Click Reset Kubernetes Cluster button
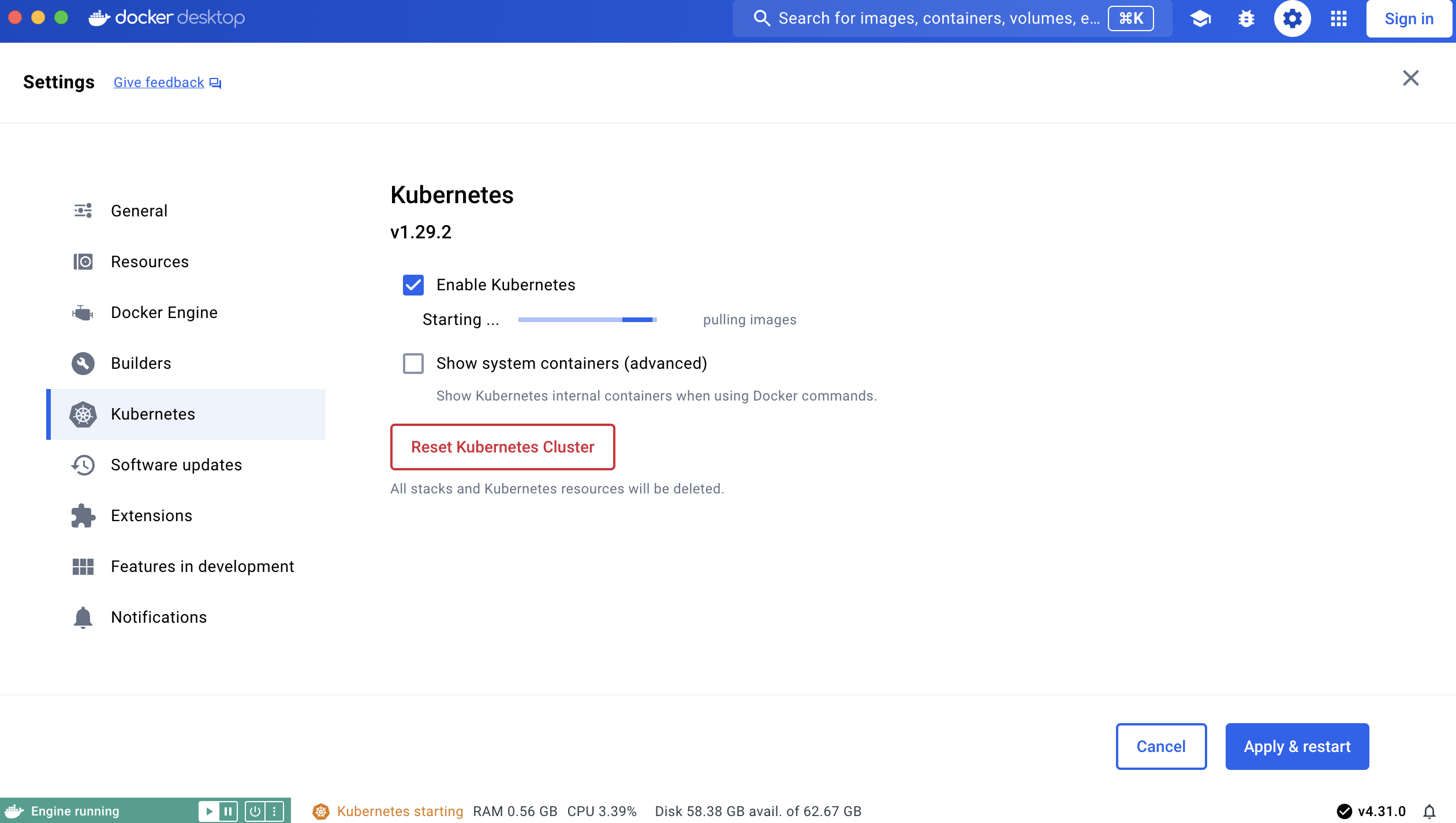Image resolution: width=1456 pixels, height=823 pixels. tap(502, 447)
